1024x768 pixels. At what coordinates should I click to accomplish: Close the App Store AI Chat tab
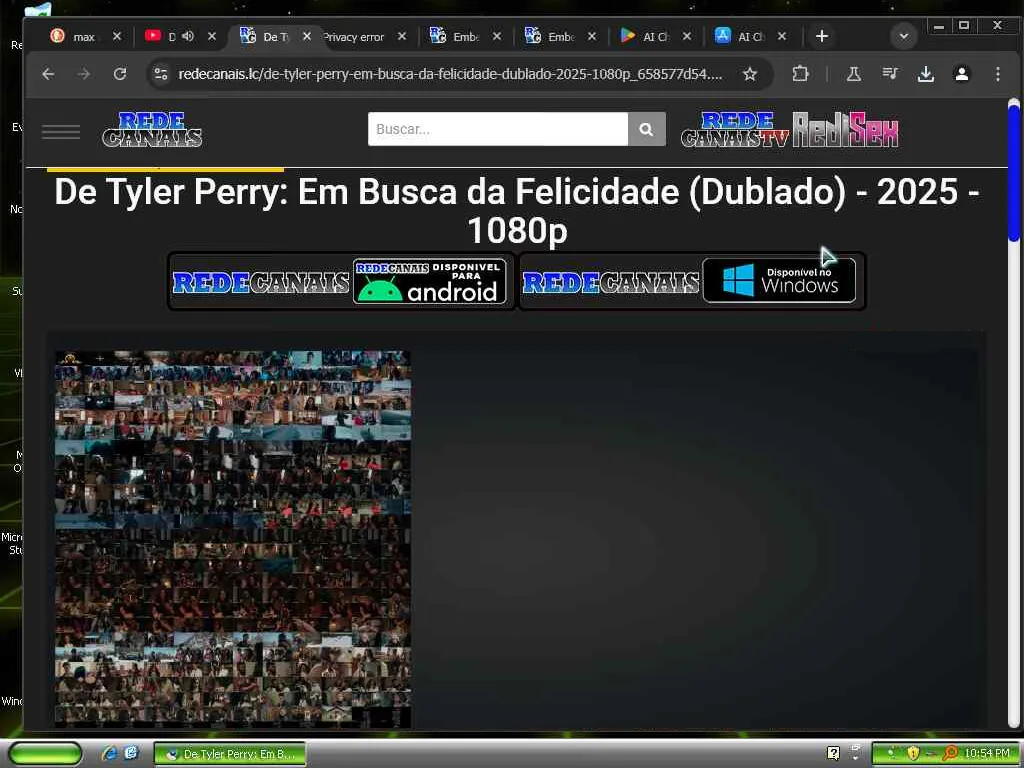(782, 37)
